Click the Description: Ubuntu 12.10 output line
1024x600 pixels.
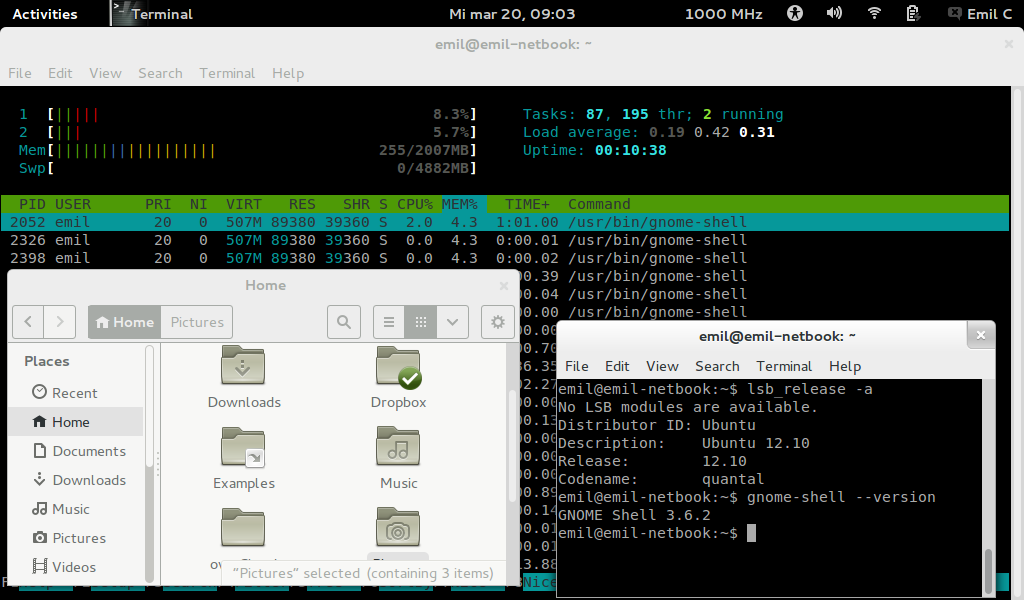(684, 443)
